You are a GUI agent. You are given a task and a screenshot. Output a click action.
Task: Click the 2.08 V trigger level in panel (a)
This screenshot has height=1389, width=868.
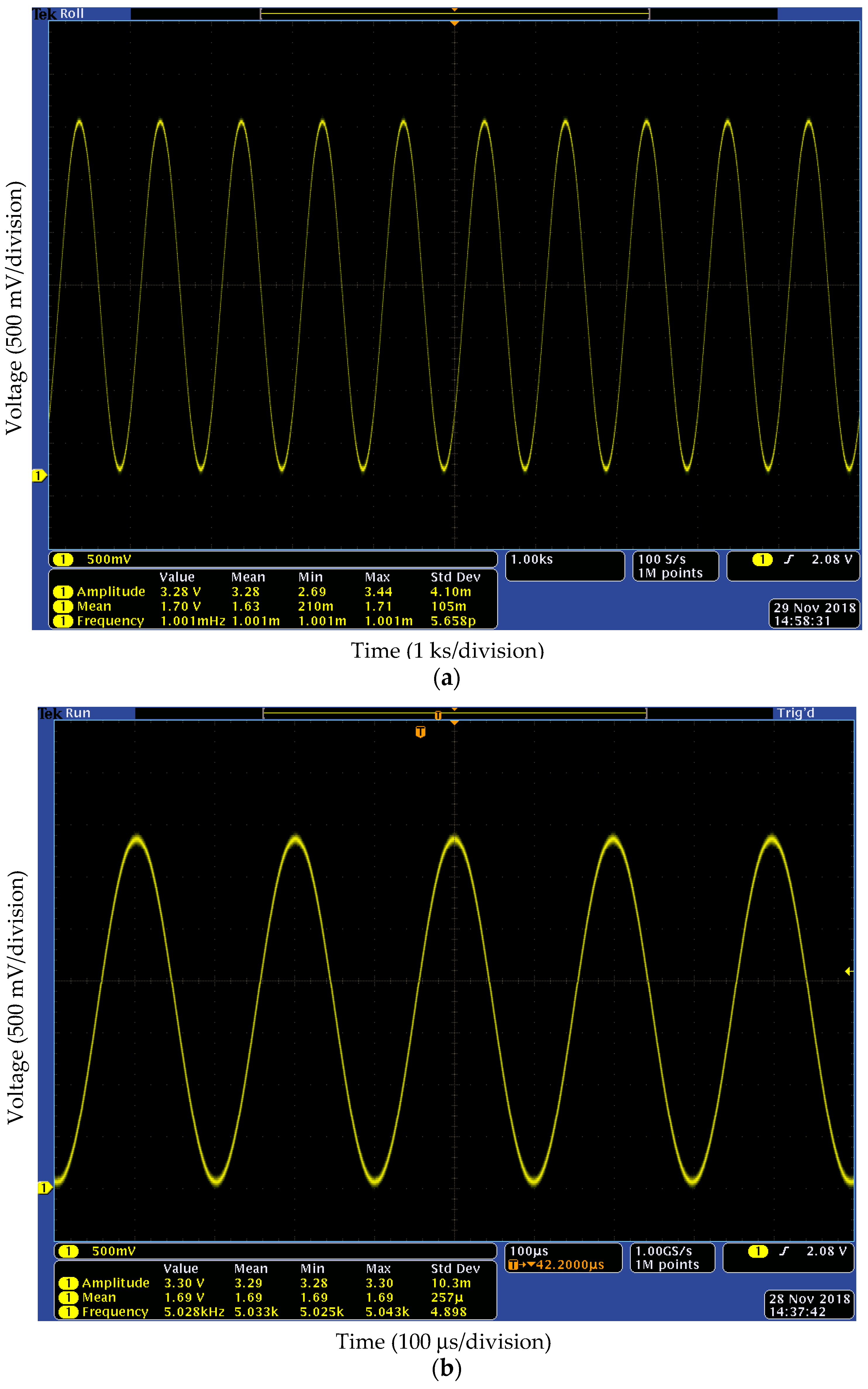(832, 560)
